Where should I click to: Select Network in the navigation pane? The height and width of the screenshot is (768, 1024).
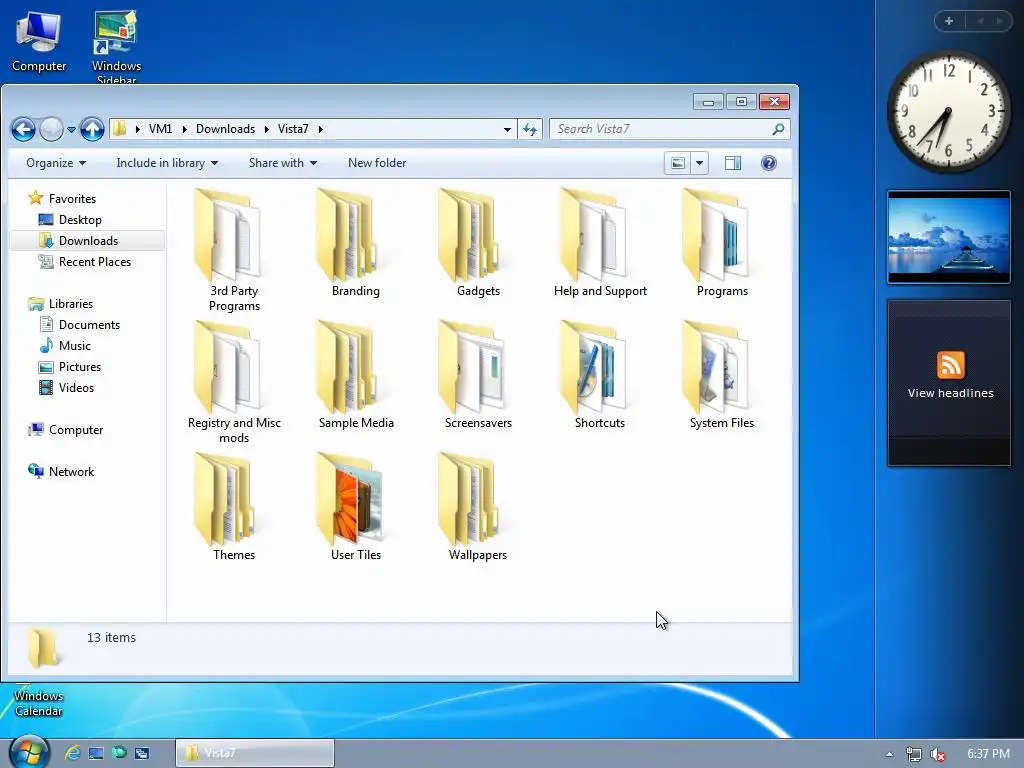point(61,472)
